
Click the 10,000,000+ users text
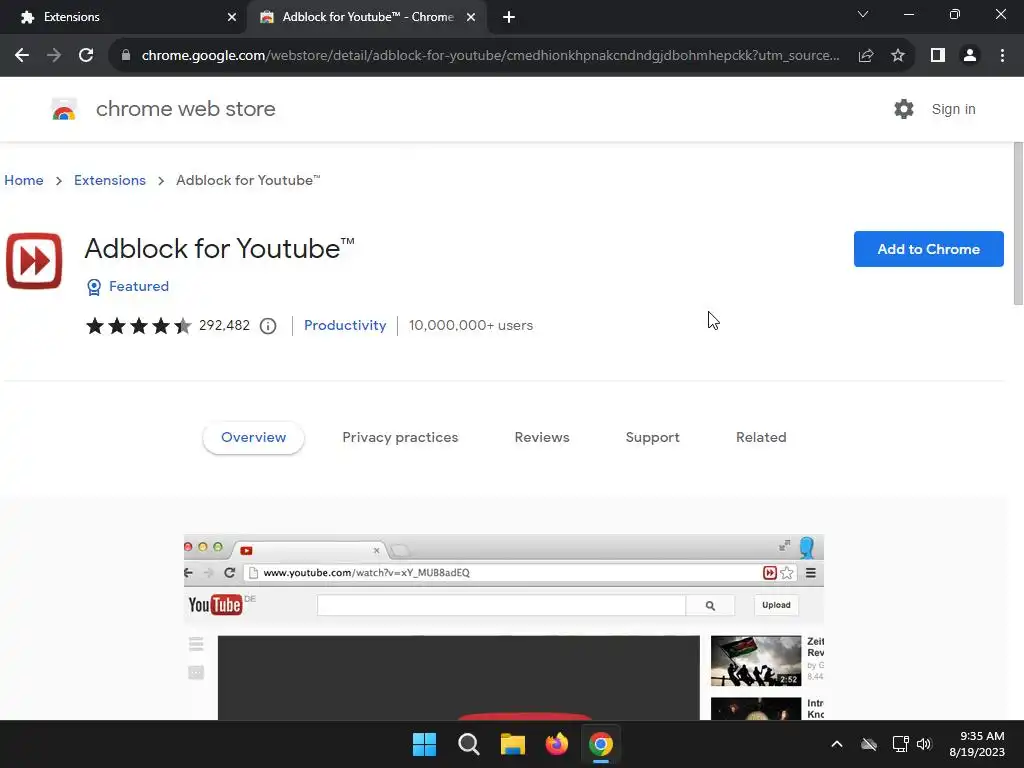[471, 325]
